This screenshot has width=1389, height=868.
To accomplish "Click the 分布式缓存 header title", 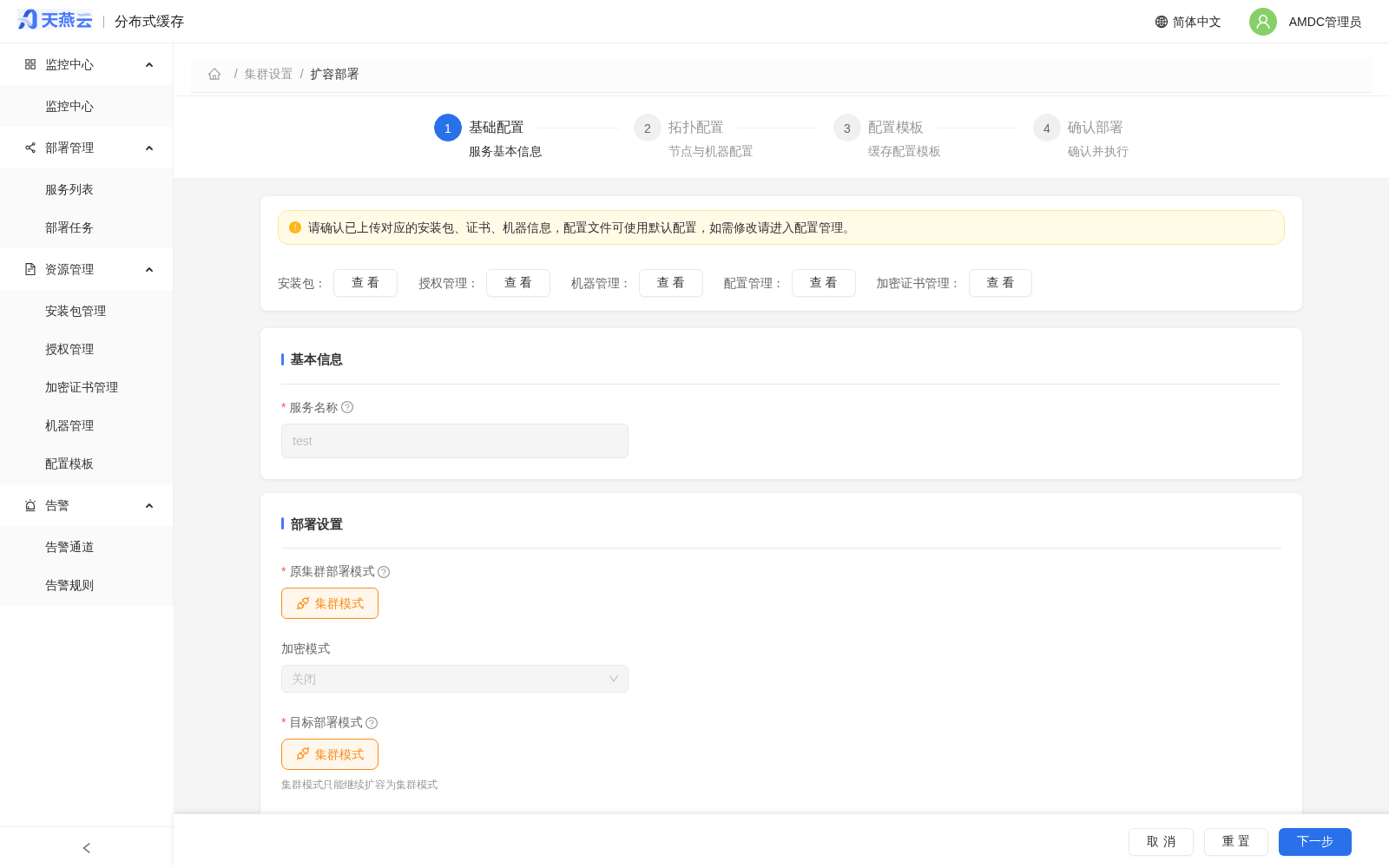I will 149,22.
